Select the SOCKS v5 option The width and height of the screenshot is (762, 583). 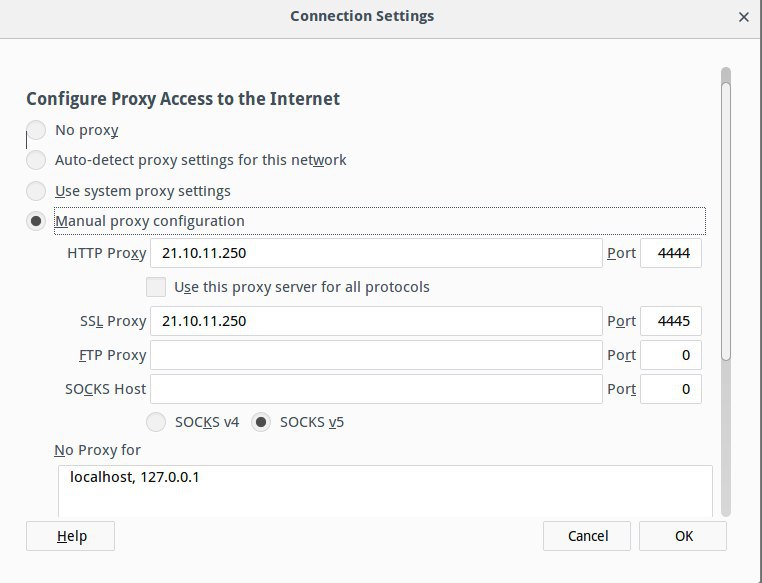pos(261,422)
